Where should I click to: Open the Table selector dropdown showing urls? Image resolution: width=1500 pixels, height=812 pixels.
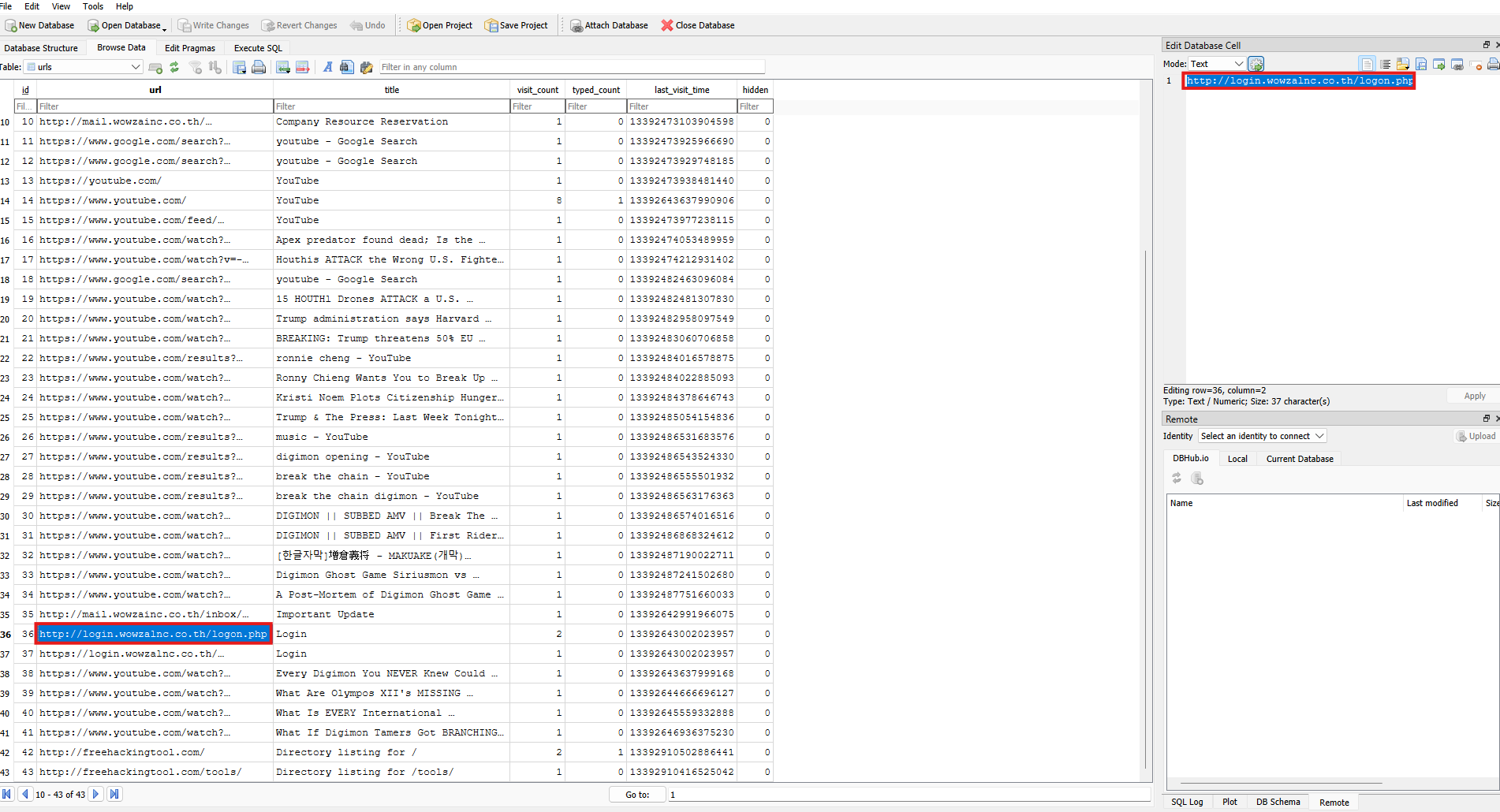pos(83,67)
